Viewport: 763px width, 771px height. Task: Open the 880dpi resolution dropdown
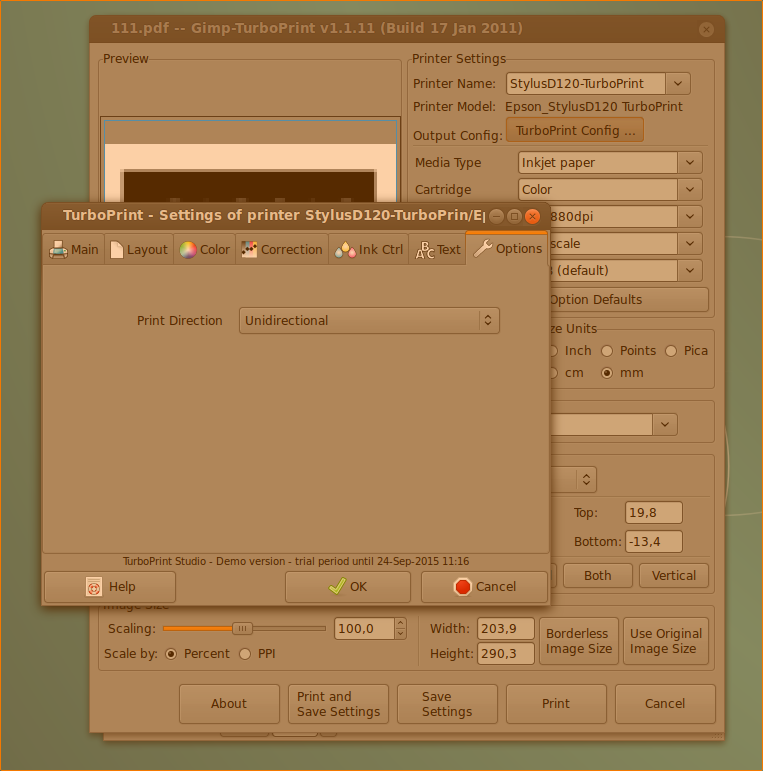point(690,216)
